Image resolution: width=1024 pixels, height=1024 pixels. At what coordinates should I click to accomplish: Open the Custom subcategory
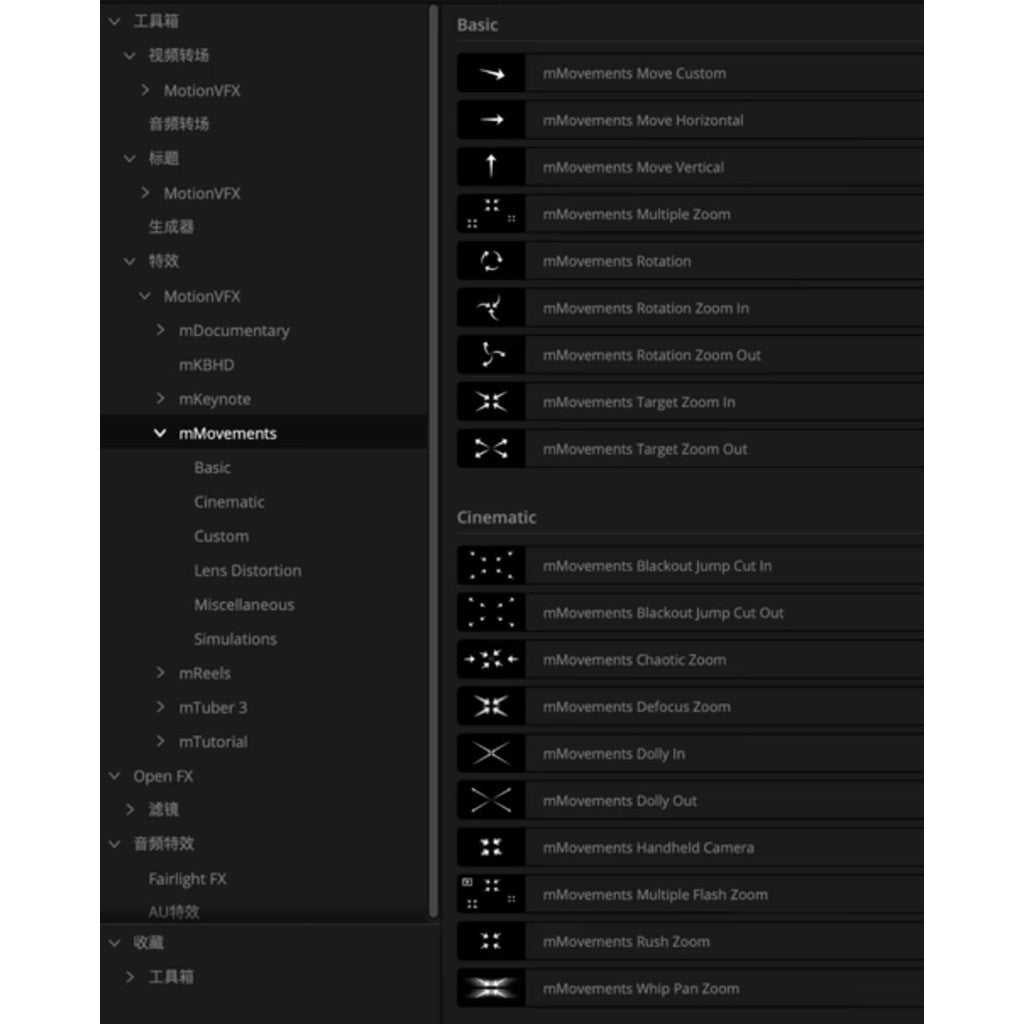click(x=221, y=536)
